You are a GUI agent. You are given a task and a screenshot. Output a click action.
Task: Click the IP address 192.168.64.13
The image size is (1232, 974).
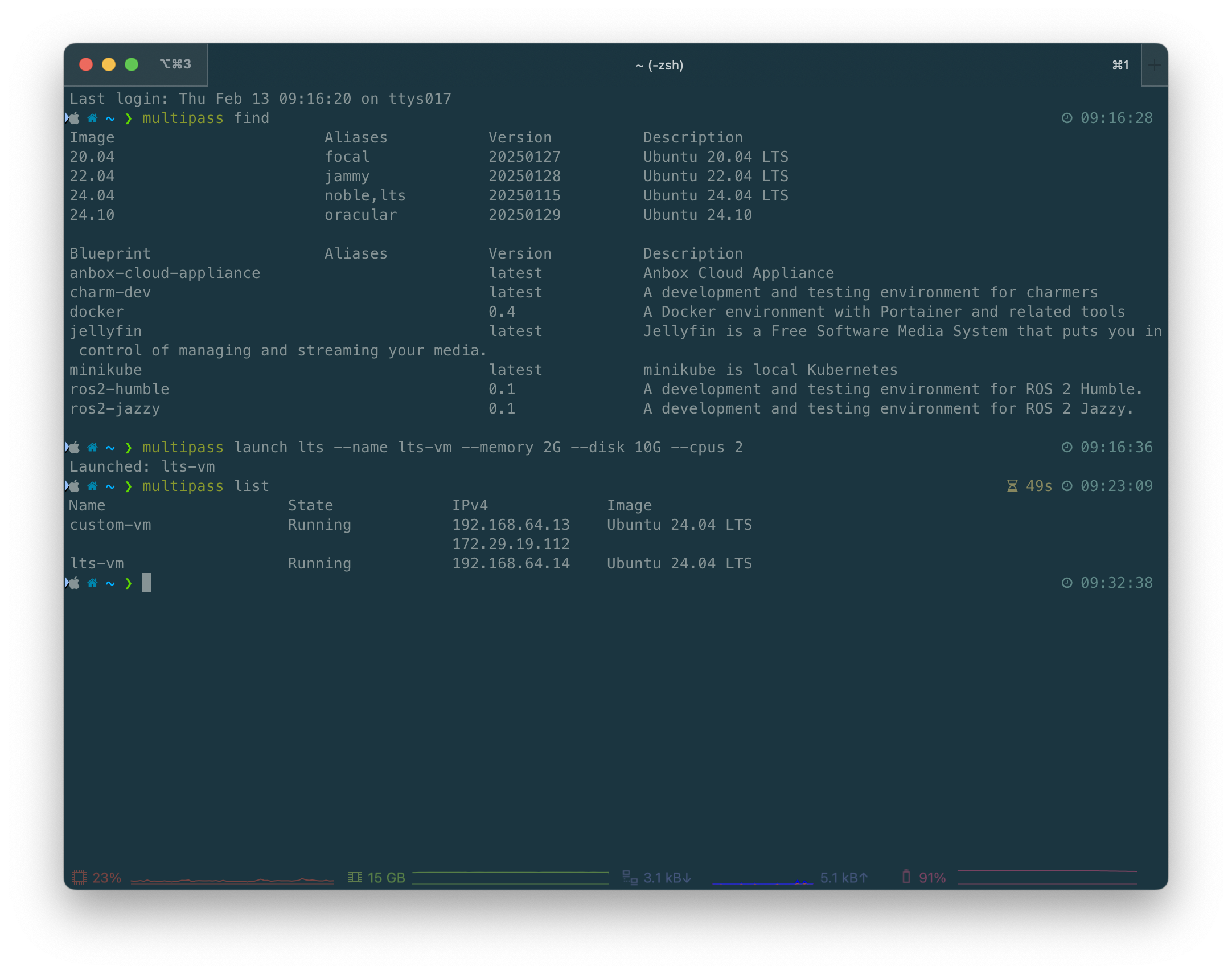(511, 525)
